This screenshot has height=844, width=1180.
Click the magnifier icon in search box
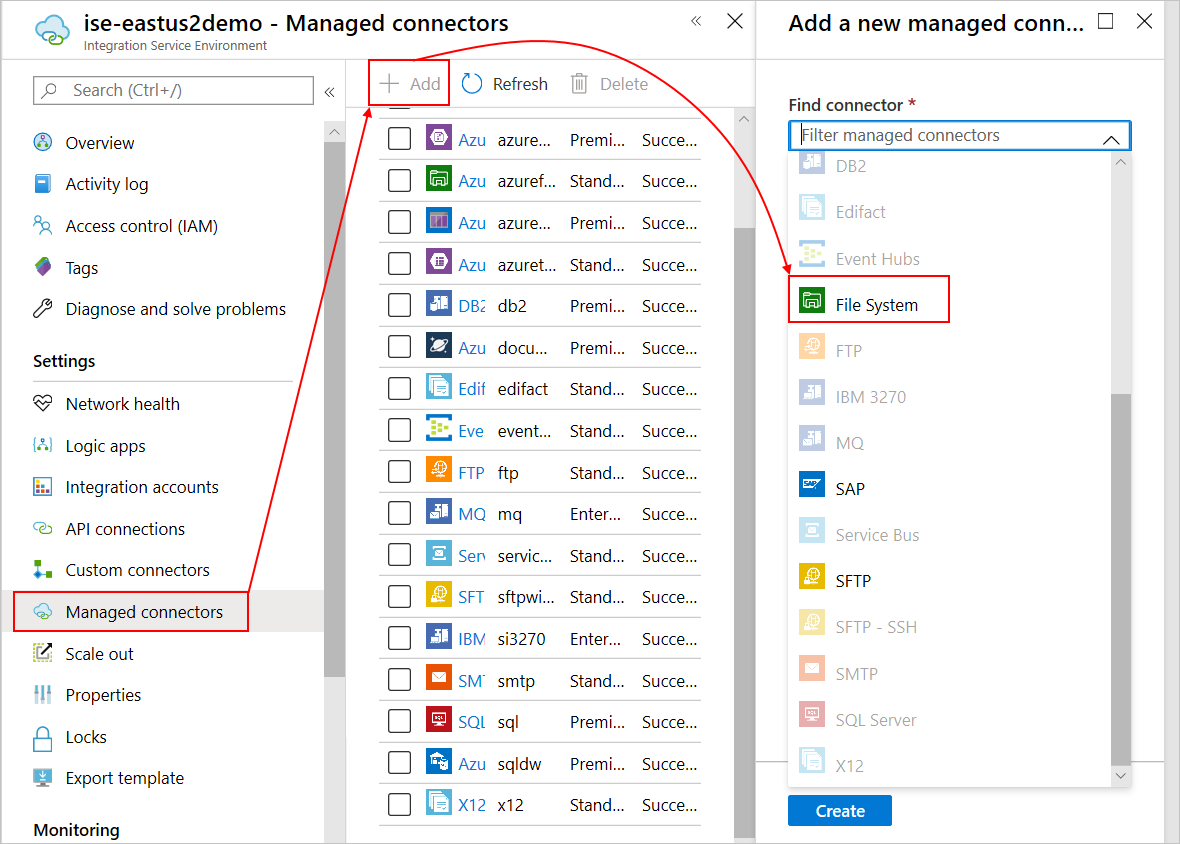point(50,90)
